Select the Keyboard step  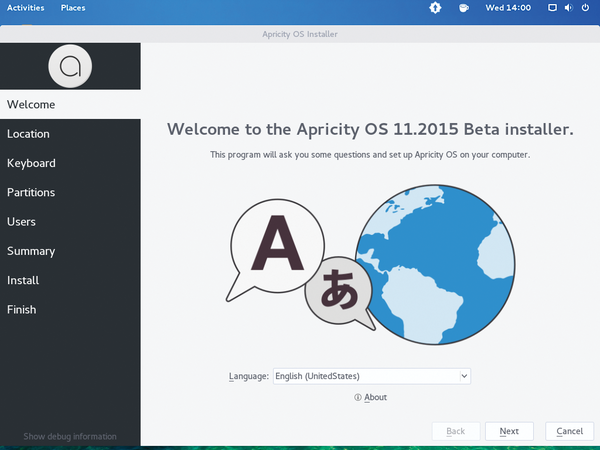tap(70, 163)
